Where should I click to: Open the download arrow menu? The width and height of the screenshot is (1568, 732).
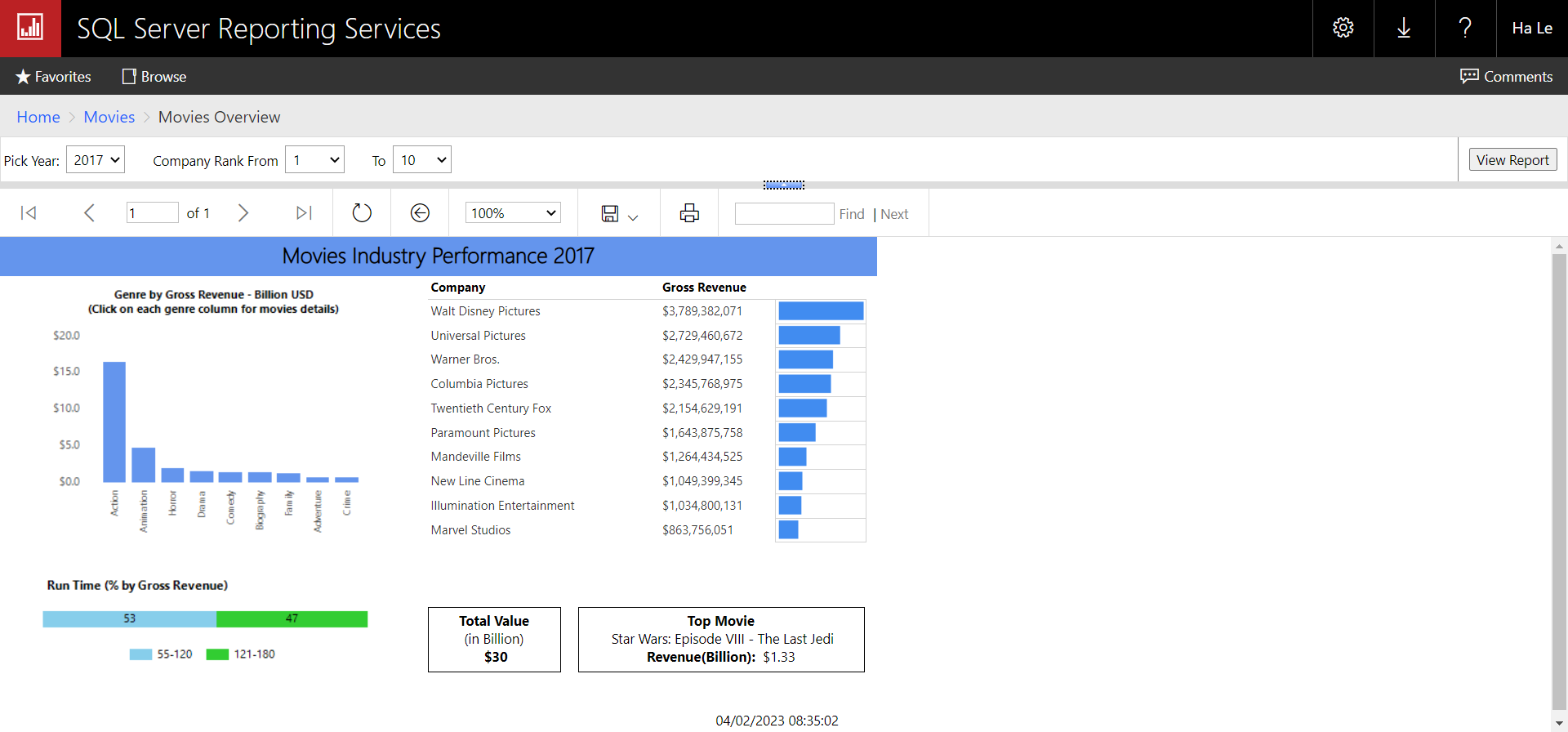[1404, 28]
